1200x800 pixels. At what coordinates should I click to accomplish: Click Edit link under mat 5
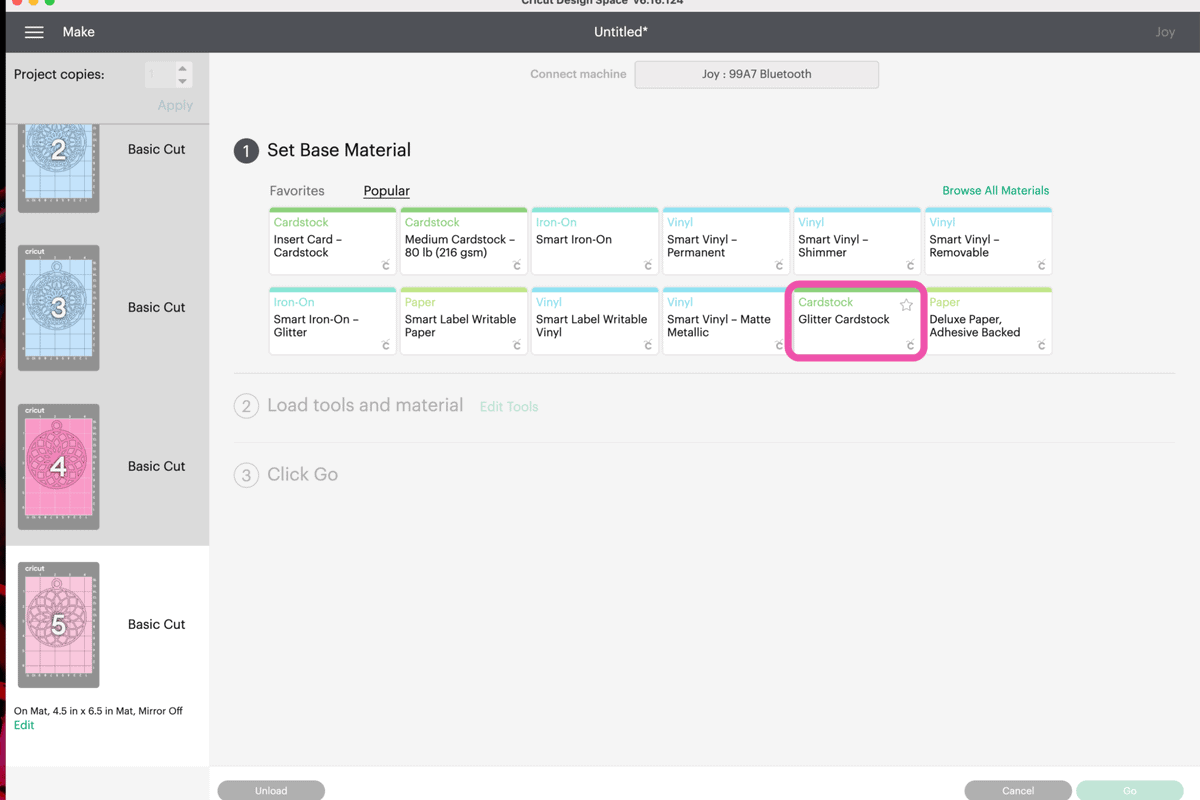point(24,725)
